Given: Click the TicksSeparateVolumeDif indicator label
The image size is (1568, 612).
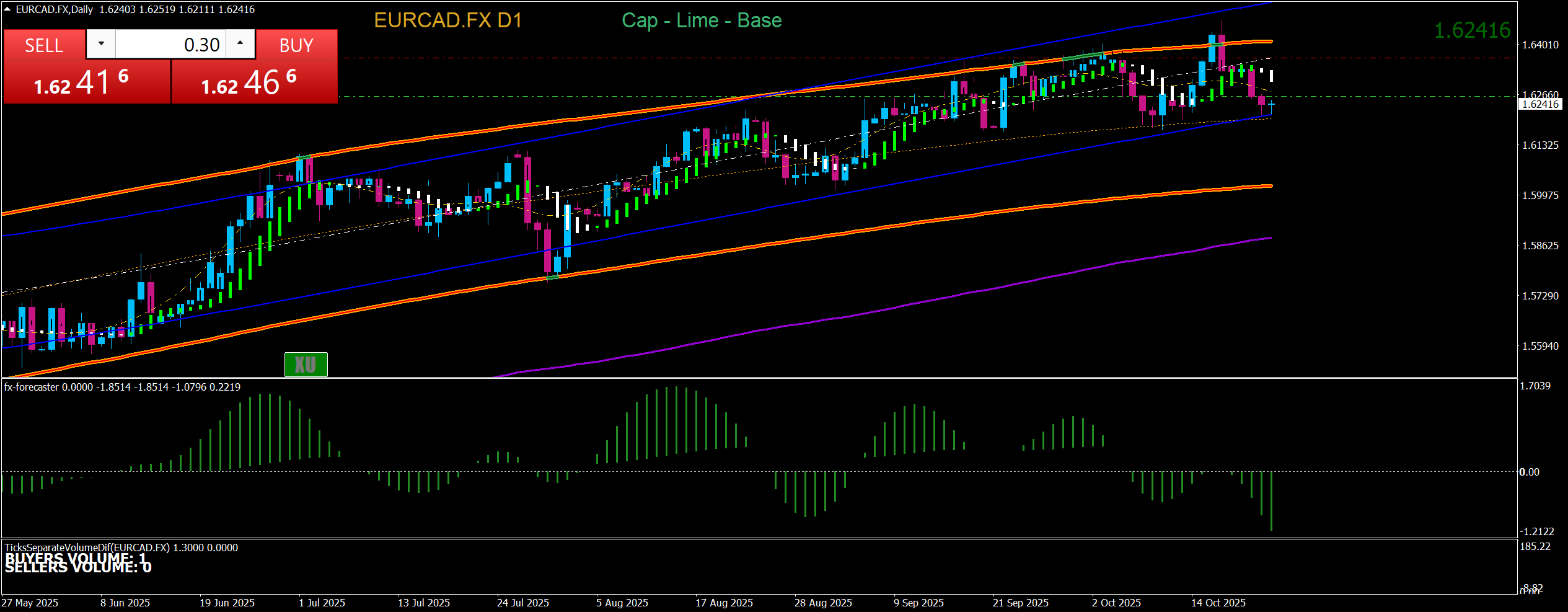Looking at the screenshot, I should pos(121,548).
